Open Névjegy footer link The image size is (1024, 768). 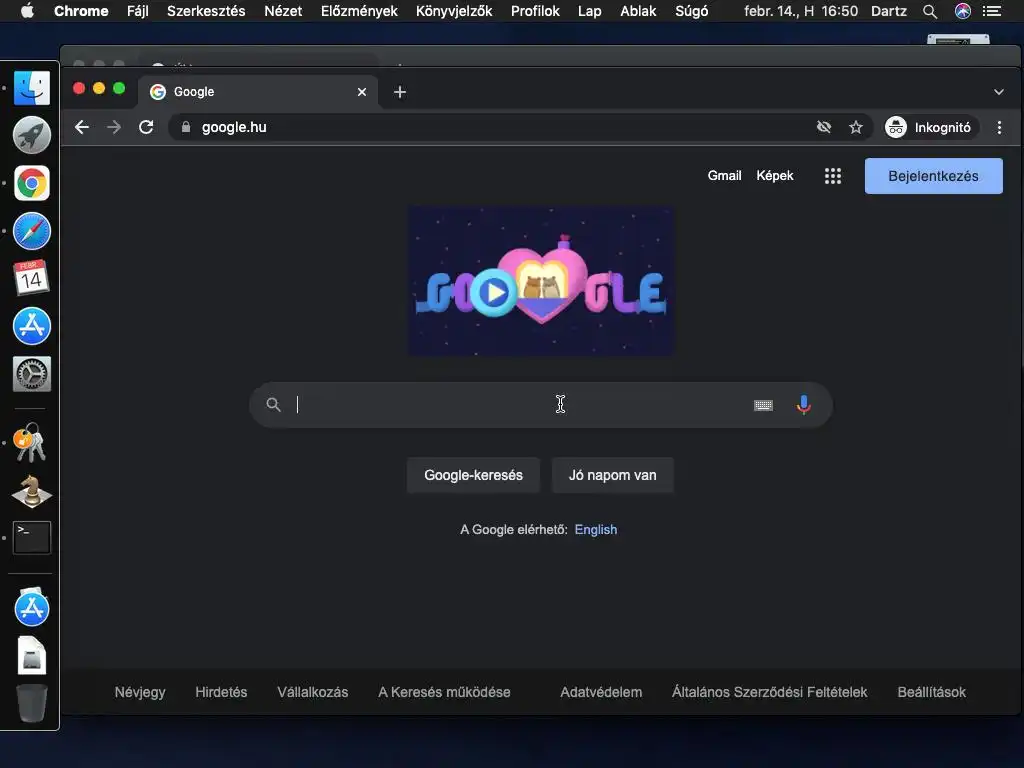(x=140, y=692)
